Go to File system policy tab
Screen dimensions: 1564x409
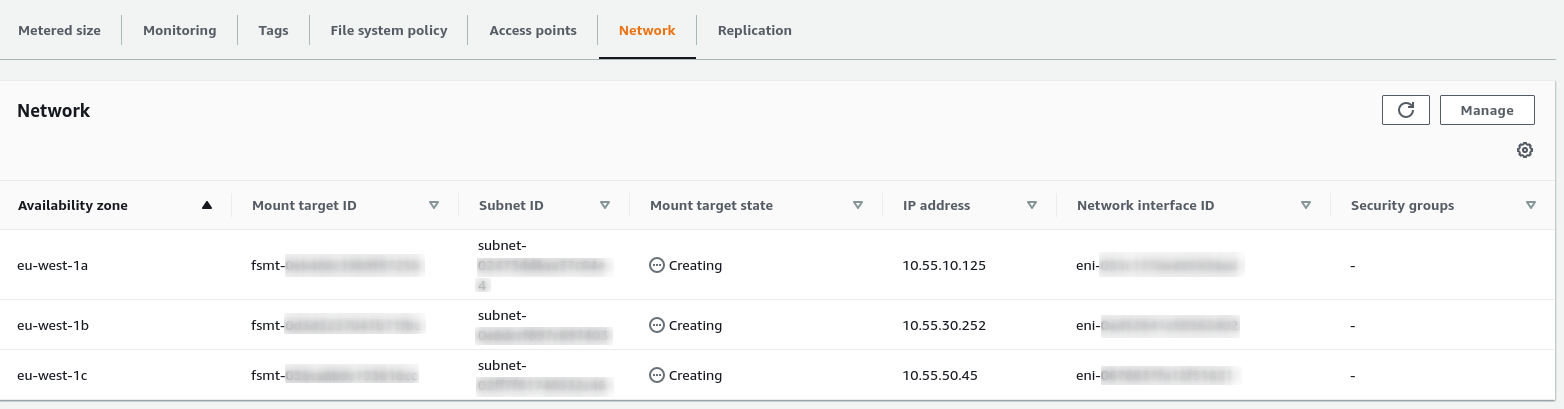coord(389,31)
